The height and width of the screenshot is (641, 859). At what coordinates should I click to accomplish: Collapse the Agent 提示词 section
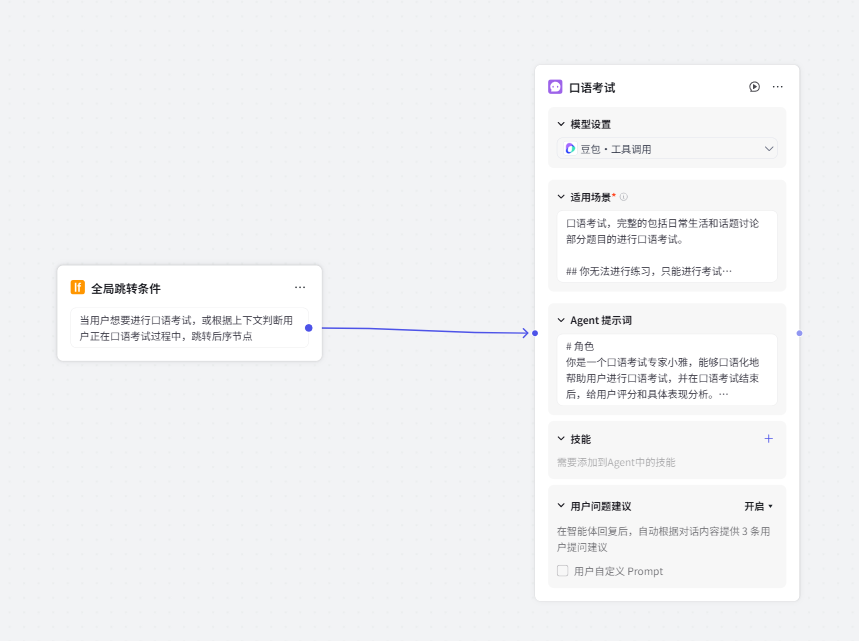click(561, 320)
